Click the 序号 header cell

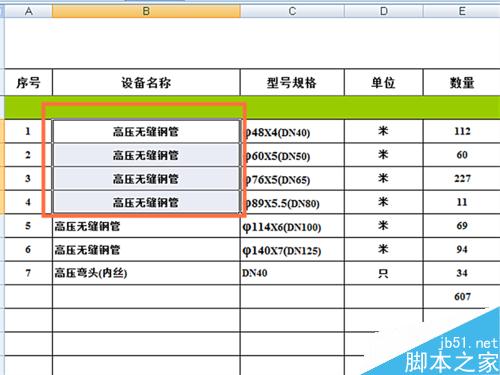(x=28, y=82)
